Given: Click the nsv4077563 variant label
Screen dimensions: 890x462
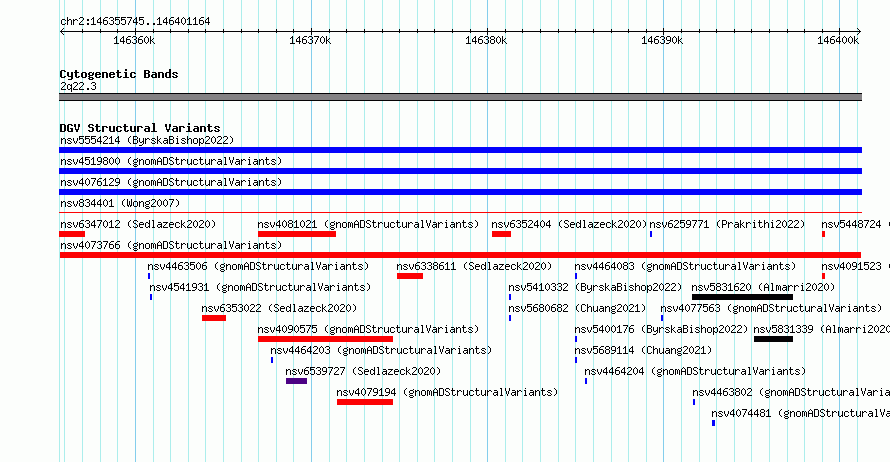Looking at the screenshot, I should [771, 308].
